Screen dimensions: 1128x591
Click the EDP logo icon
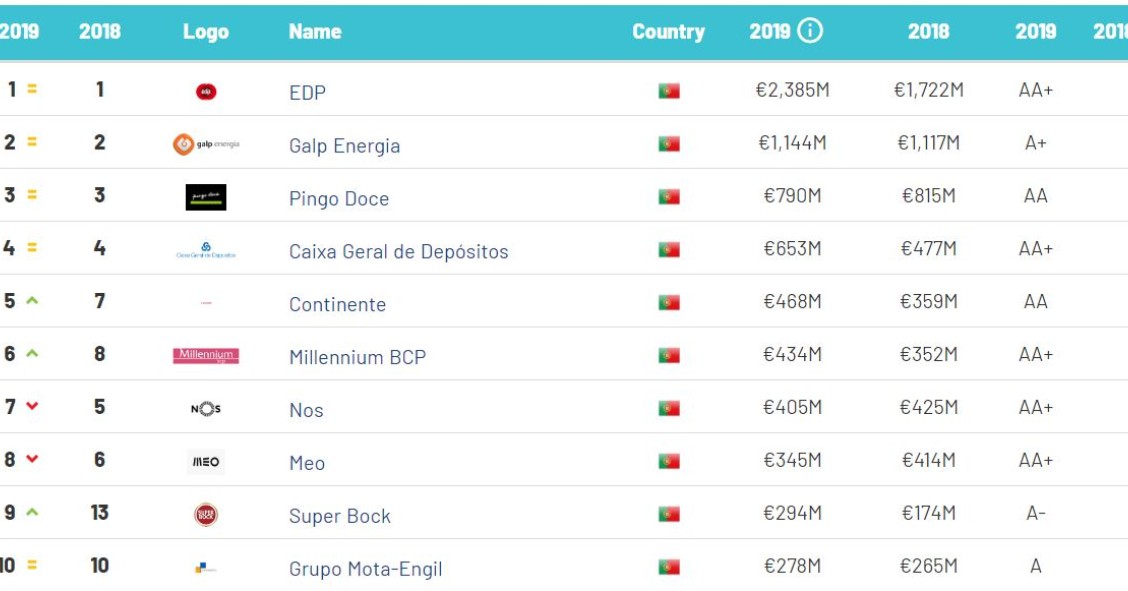click(x=206, y=91)
